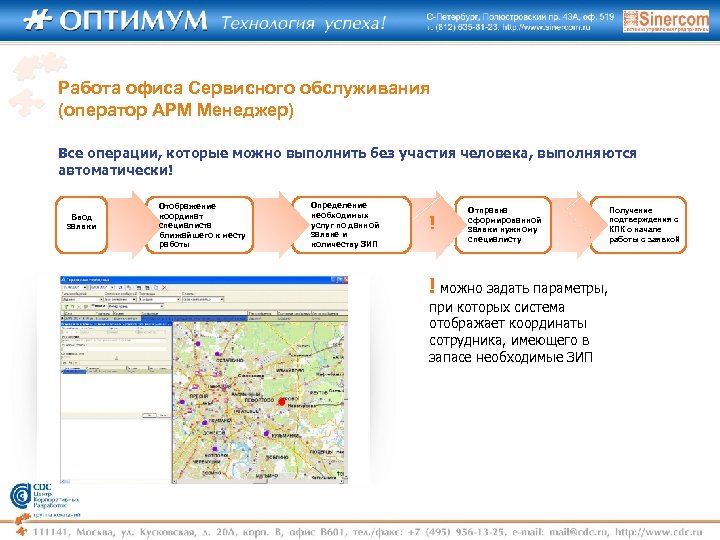Select the 'Получение подтверждения с КПК' step box

[x=638, y=225]
